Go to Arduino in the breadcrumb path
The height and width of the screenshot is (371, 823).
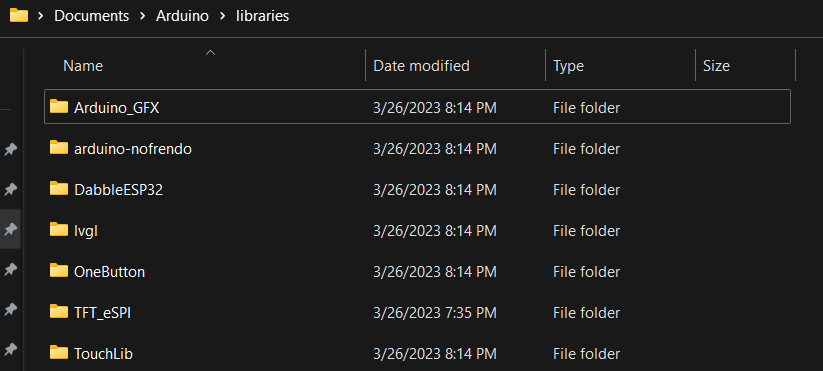(x=182, y=16)
